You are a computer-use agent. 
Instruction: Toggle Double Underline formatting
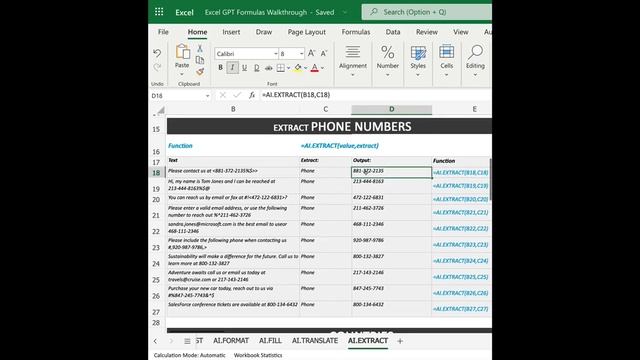click(x=256, y=68)
